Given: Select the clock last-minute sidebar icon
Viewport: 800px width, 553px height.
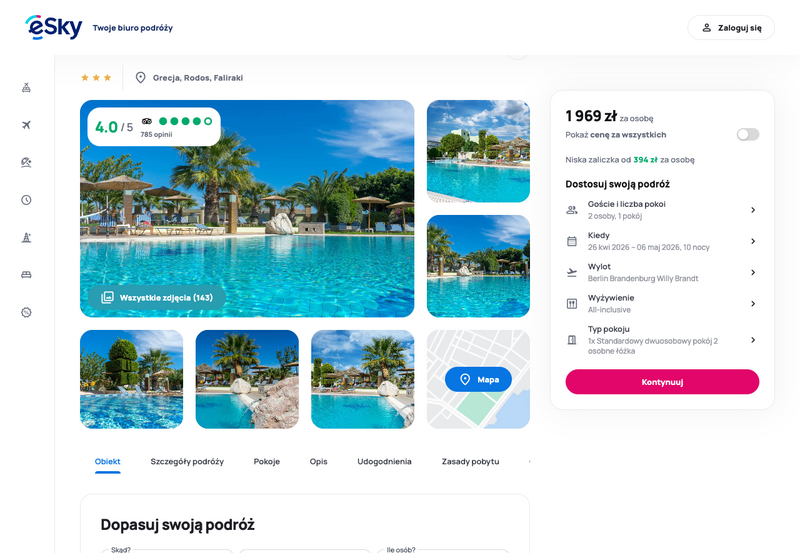Looking at the screenshot, I should tap(26, 200).
